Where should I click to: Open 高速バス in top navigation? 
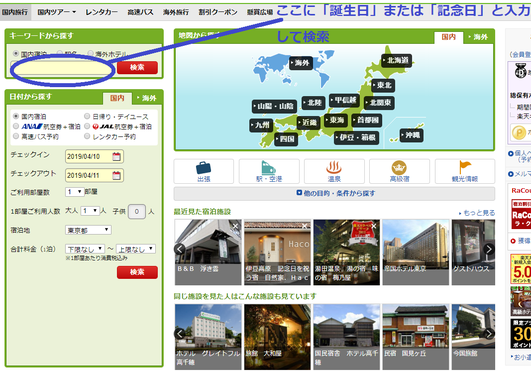[140, 12]
